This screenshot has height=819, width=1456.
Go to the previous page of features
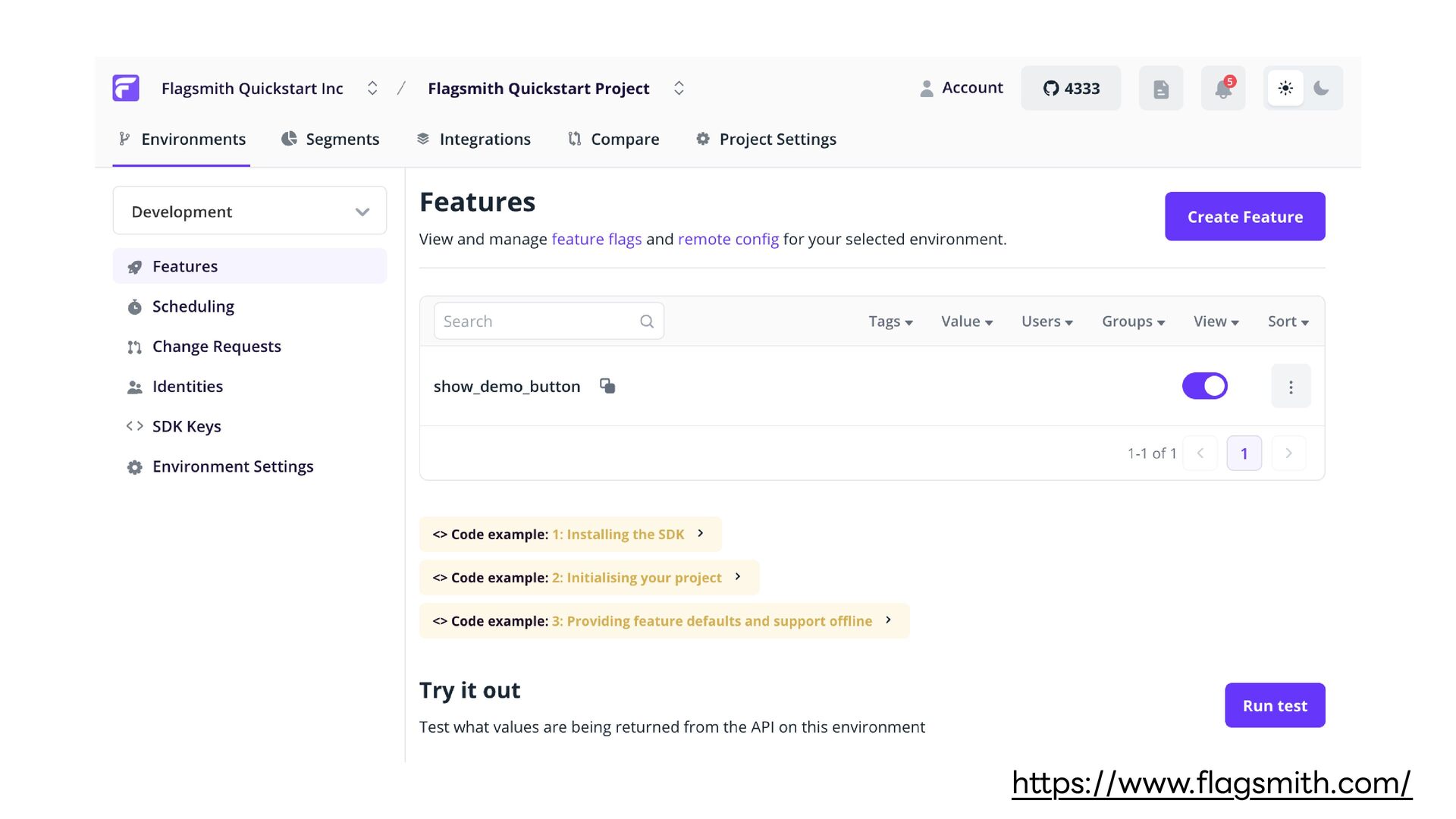[x=1200, y=453]
